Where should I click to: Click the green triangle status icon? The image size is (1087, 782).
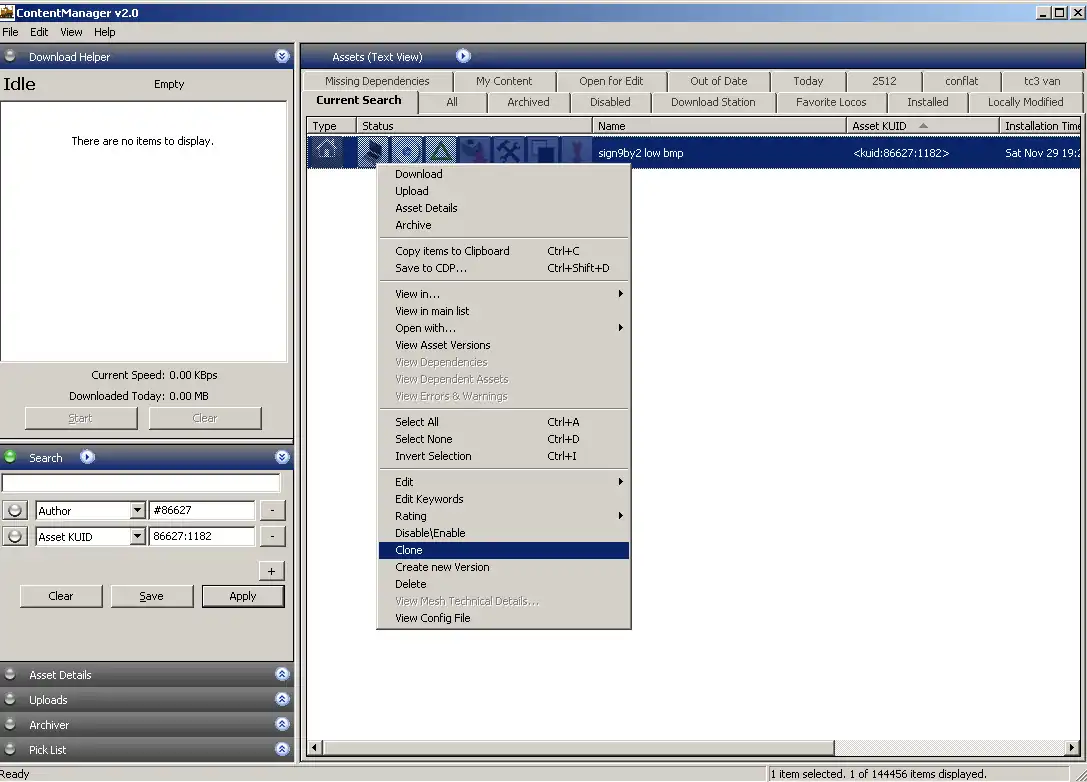click(441, 152)
